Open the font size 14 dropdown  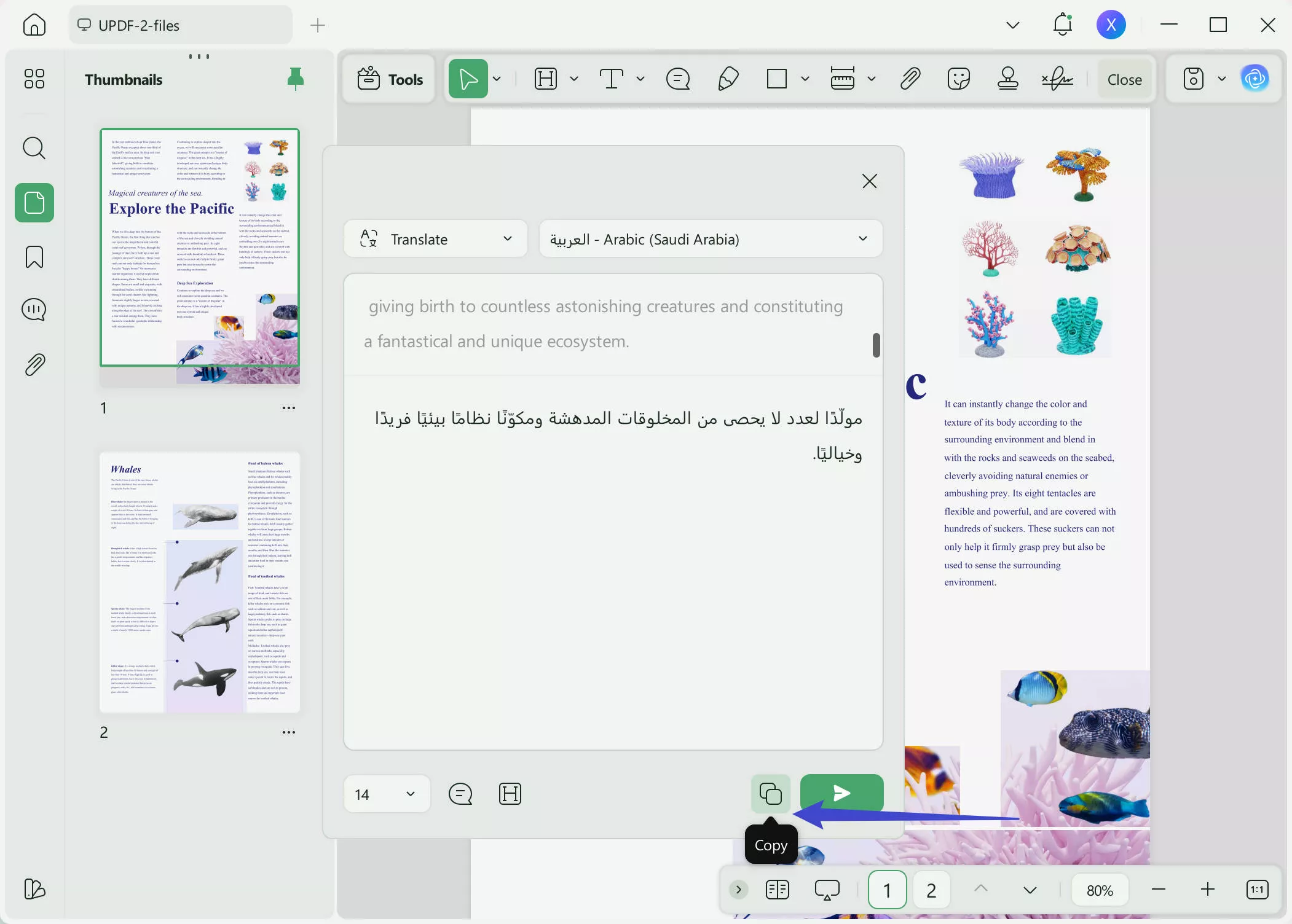pyautogui.click(x=386, y=793)
